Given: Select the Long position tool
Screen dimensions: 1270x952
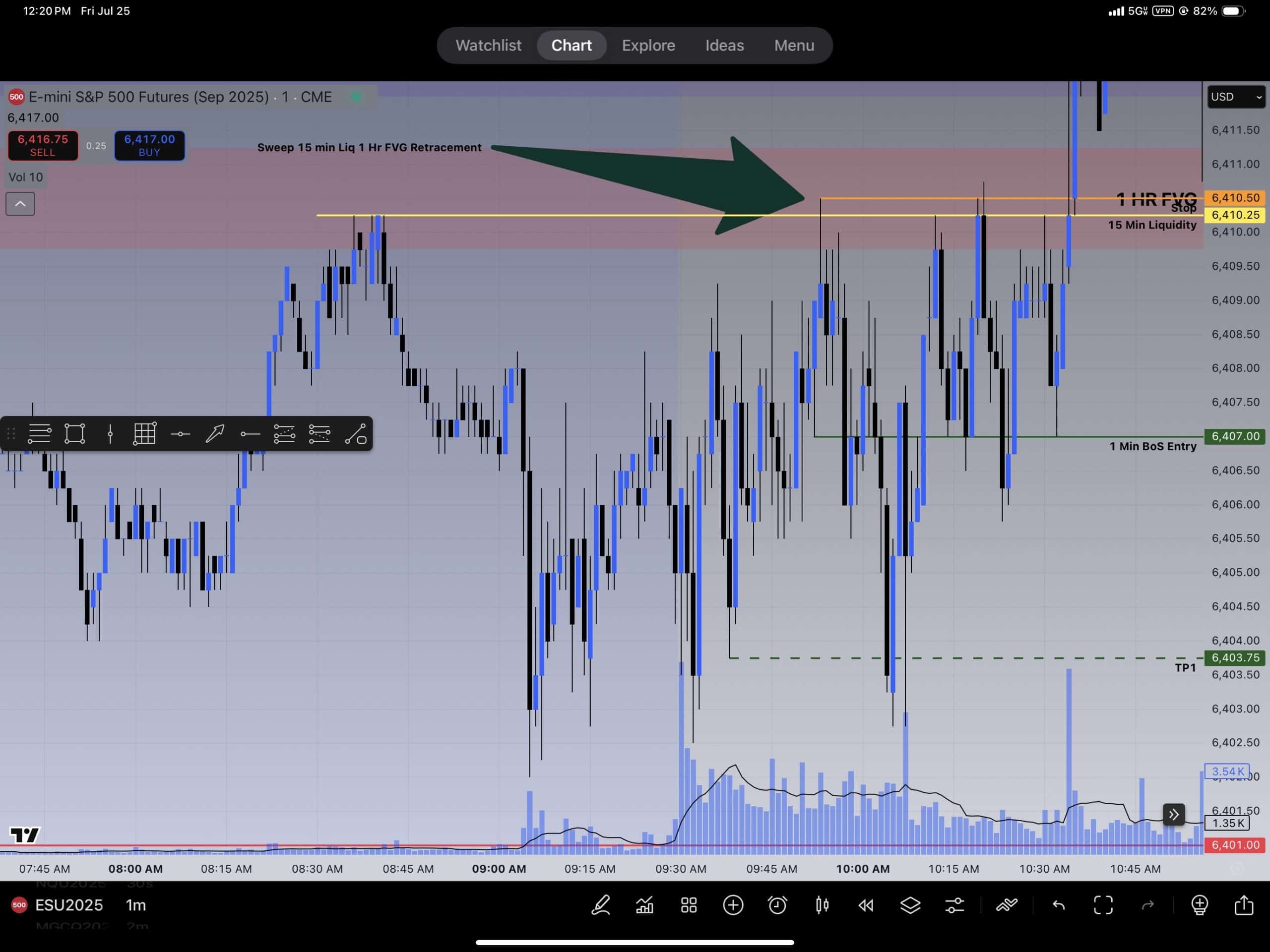Looking at the screenshot, I should point(284,434).
